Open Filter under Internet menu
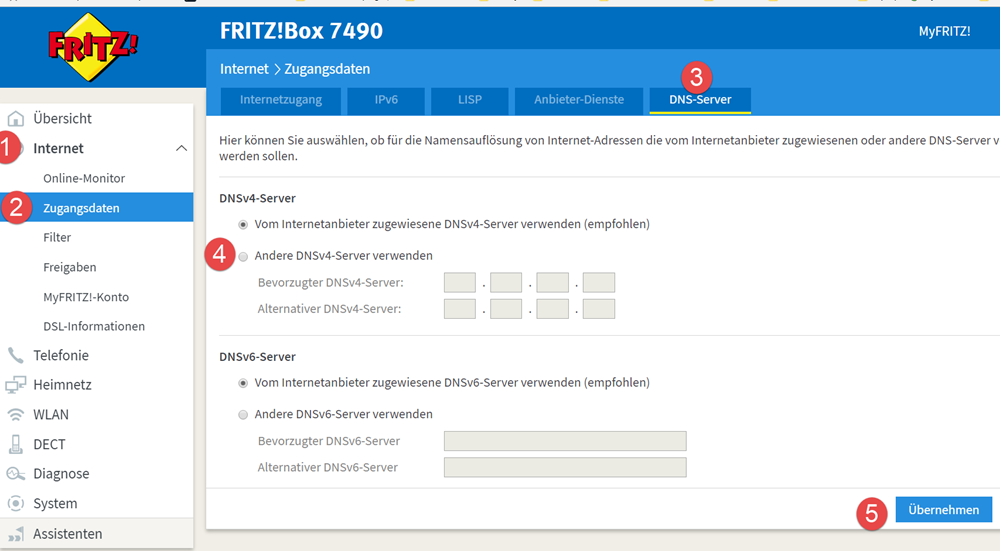 (57, 237)
